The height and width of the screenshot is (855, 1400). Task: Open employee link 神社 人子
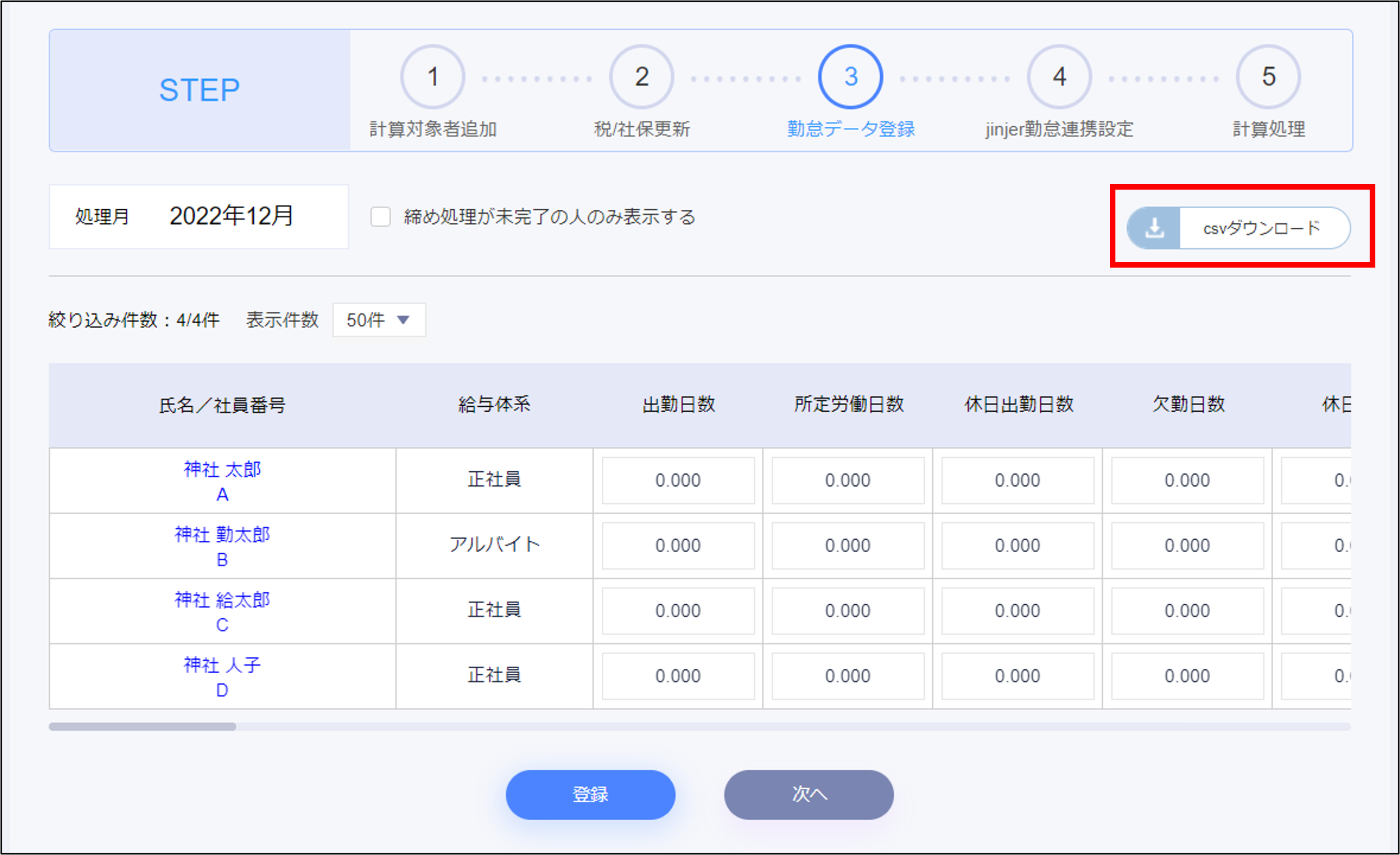[x=222, y=665]
